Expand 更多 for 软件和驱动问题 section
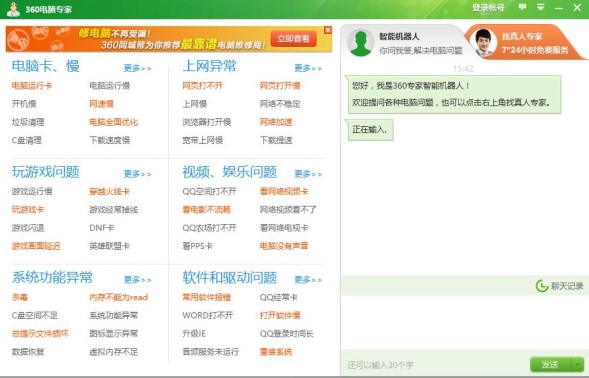 [x=308, y=280]
